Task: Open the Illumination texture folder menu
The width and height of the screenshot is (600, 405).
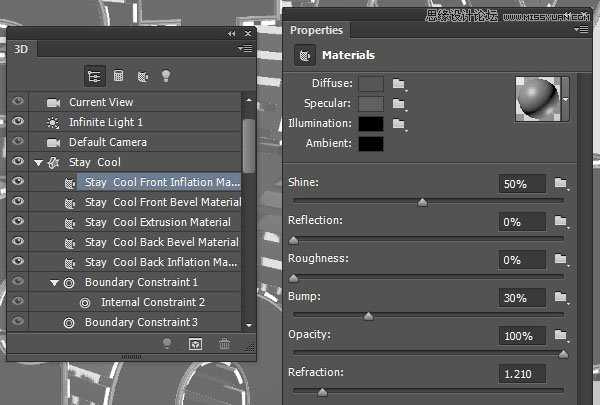Action: [399, 123]
